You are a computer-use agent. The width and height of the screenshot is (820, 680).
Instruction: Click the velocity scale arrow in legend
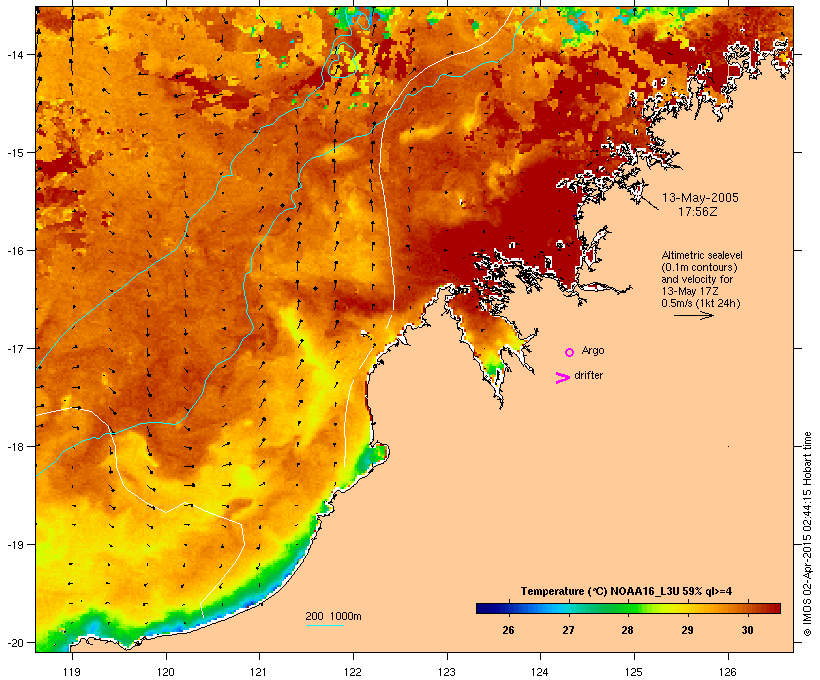(694, 315)
